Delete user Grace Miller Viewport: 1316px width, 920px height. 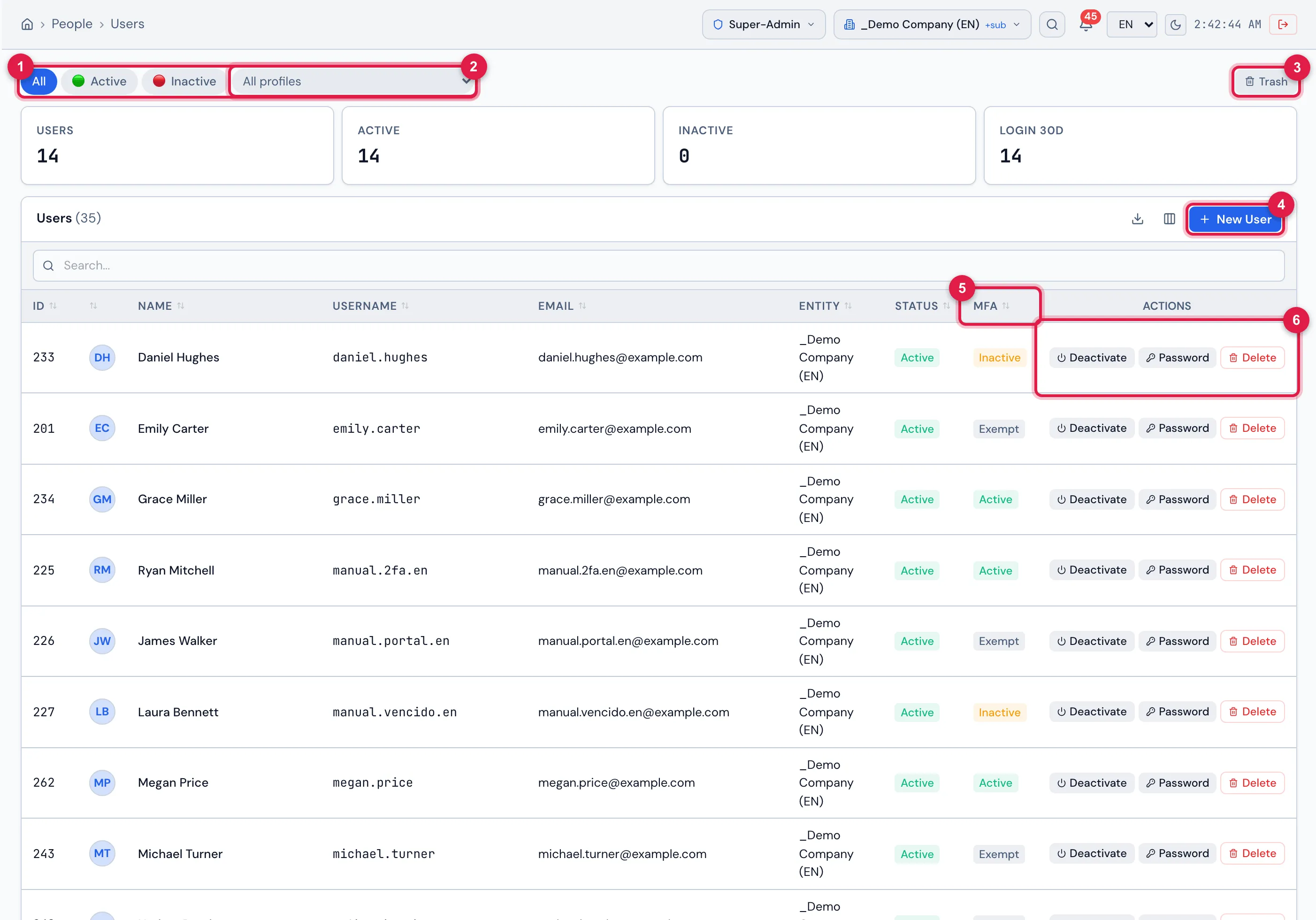pos(1252,499)
